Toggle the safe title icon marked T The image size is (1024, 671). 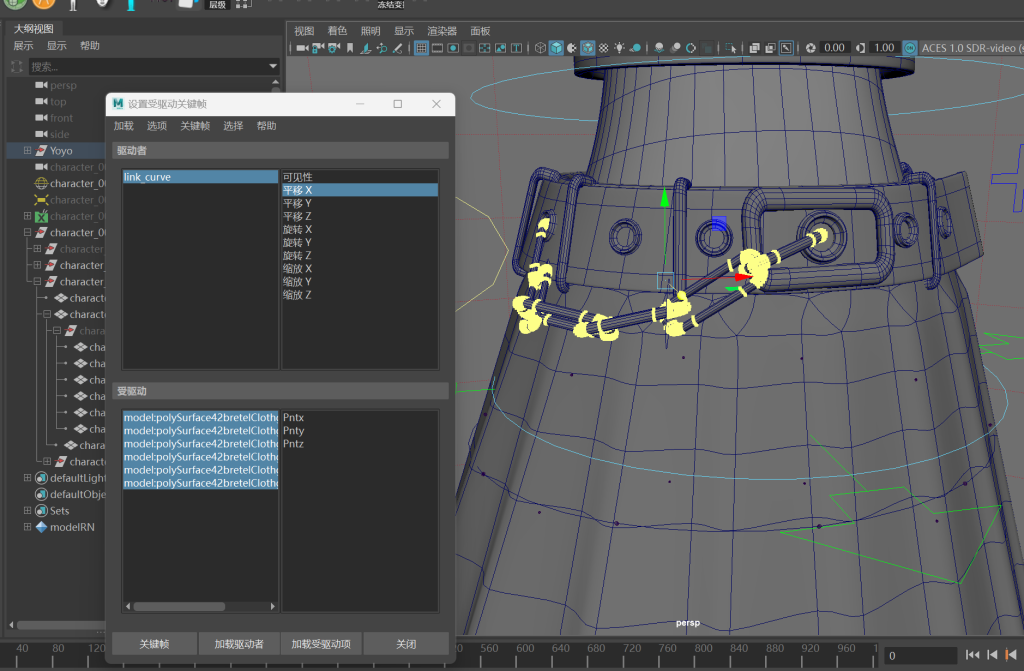tap(517, 48)
